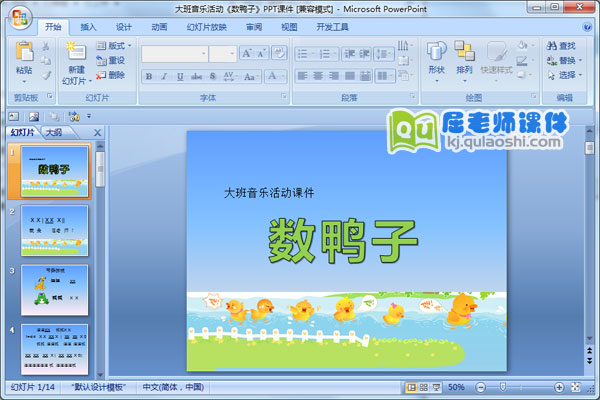Click the Help question mark icon
Screen dimensions: 600x400
587,27
